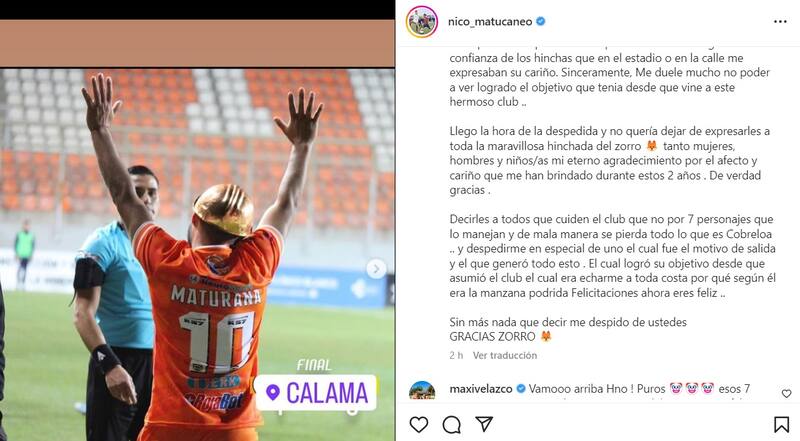This screenshot has height=441, width=800.
Task: Open the nico_matucaneo username link
Action: [490, 21]
